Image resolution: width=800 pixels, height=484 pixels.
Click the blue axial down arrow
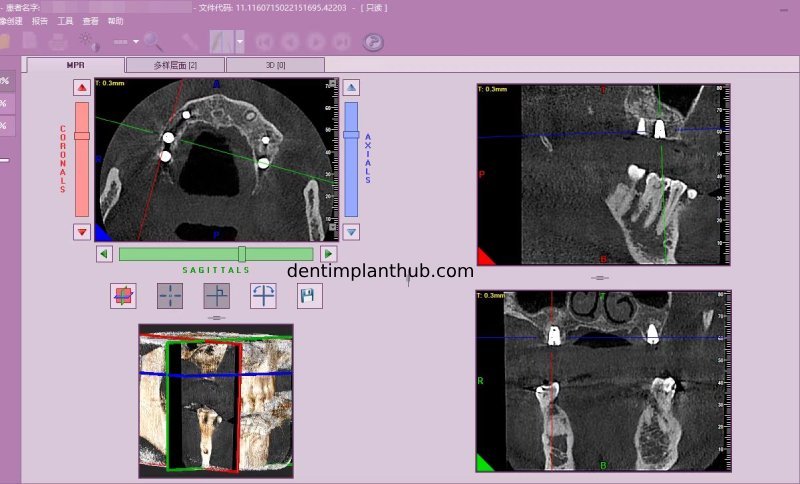[x=351, y=232]
